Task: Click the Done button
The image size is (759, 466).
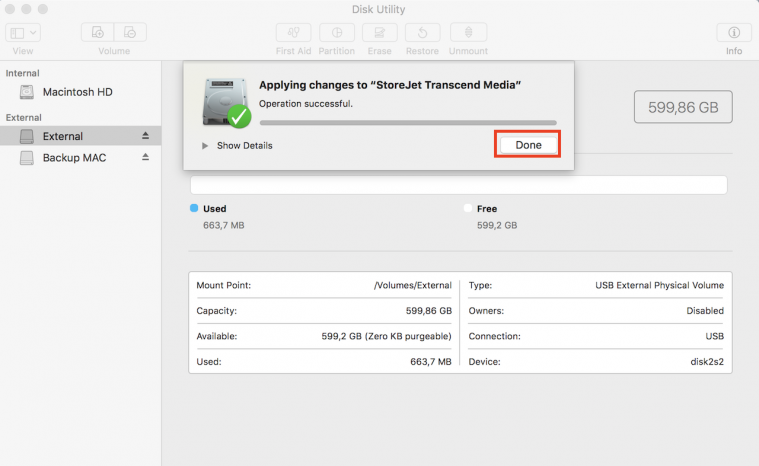Action: [528, 145]
